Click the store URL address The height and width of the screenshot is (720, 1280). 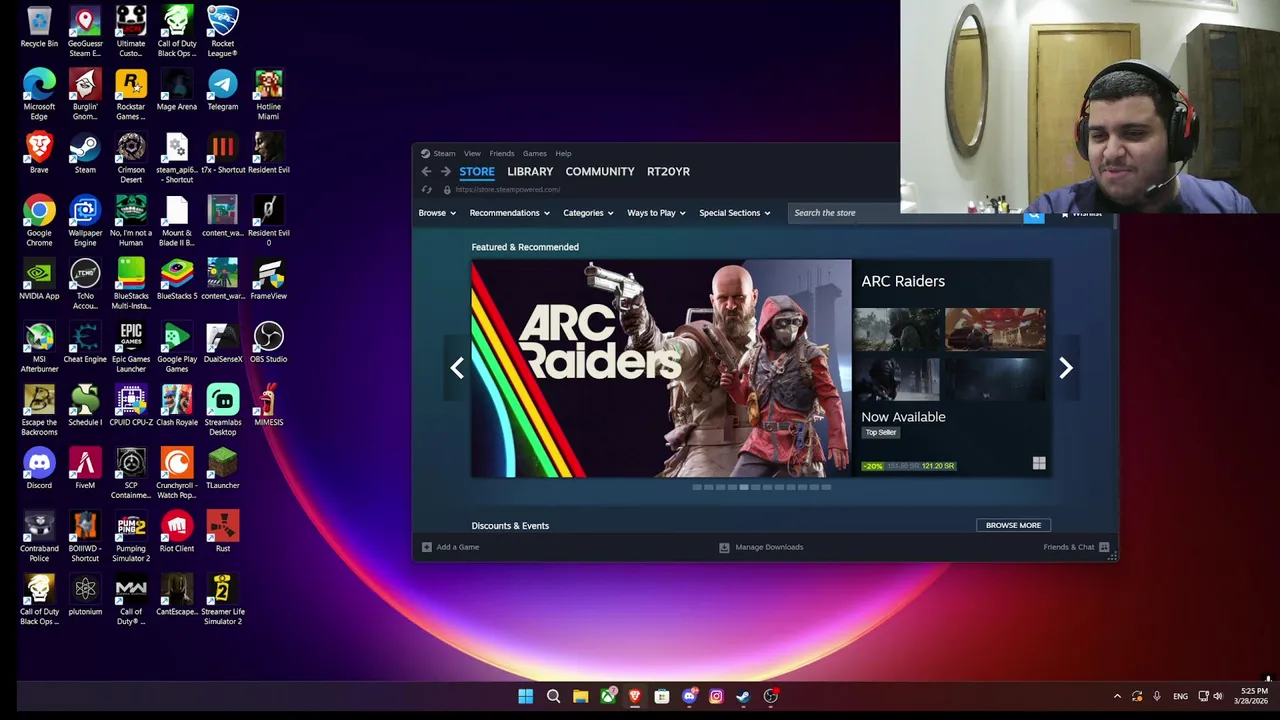click(508, 190)
